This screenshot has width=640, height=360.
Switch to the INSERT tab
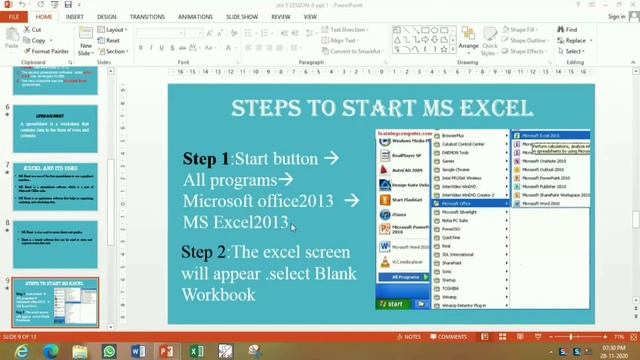click(x=74, y=17)
